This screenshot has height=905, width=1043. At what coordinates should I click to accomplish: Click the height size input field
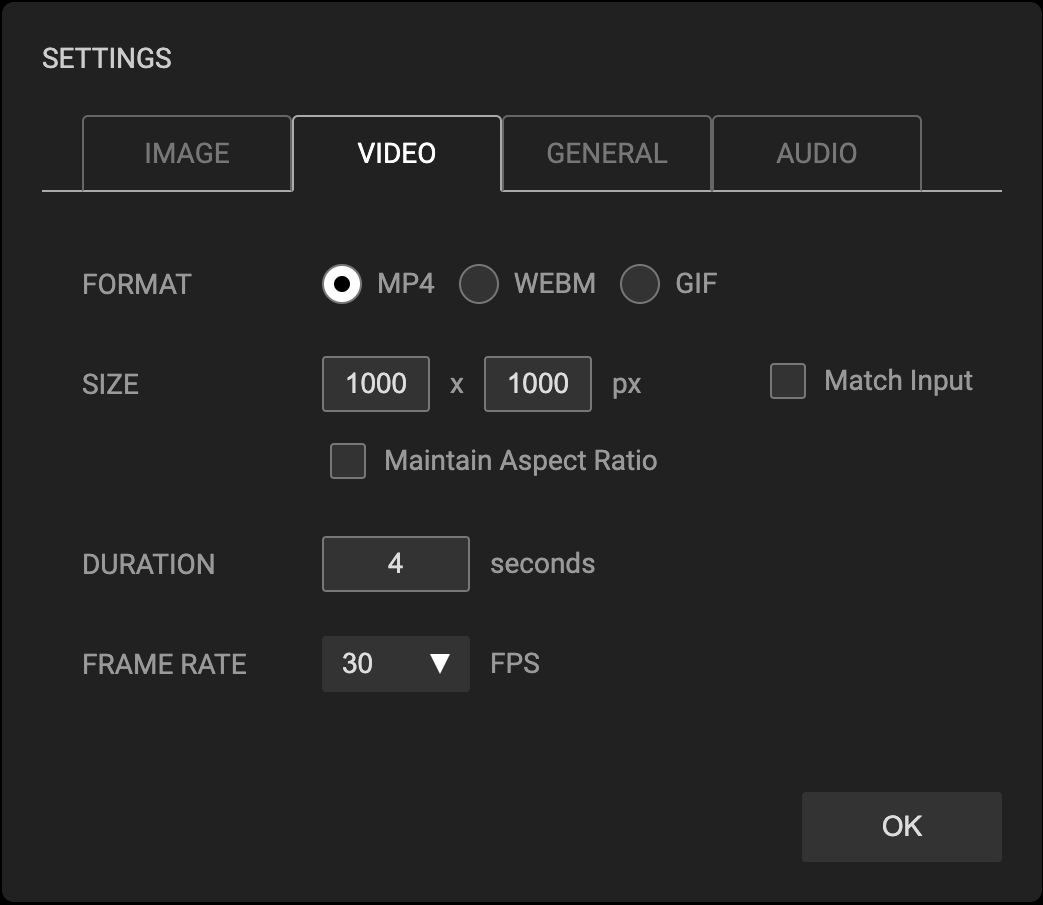click(x=538, y=384)
